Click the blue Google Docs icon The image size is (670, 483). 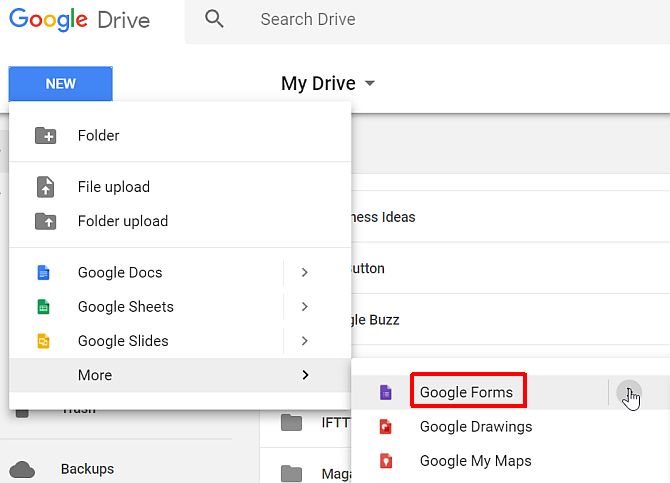coord(44,272)
